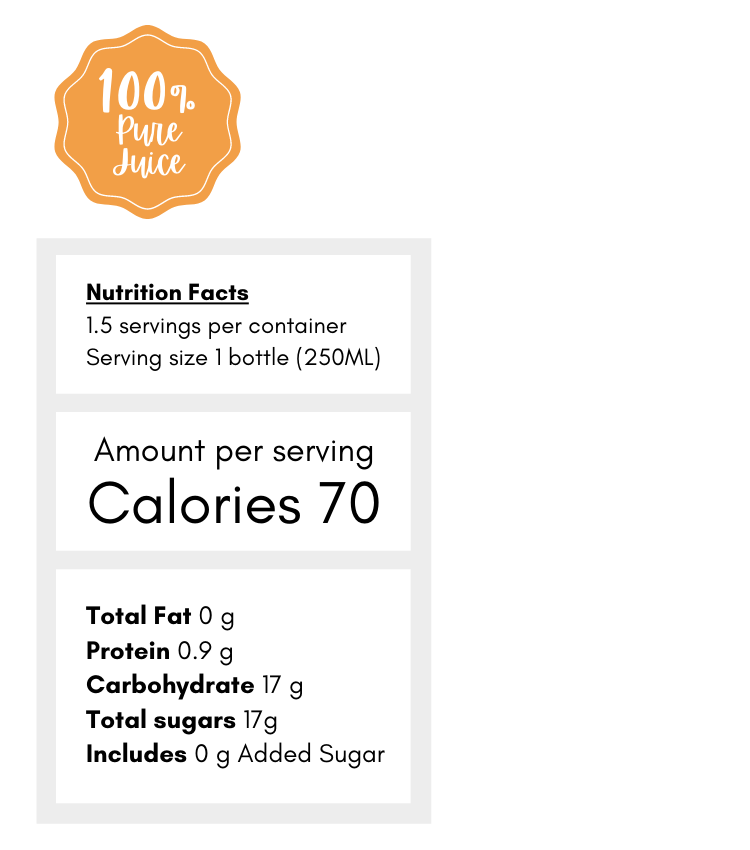Click the bold "Carbohydrate" label
The image size is (750, 850).
170,686
